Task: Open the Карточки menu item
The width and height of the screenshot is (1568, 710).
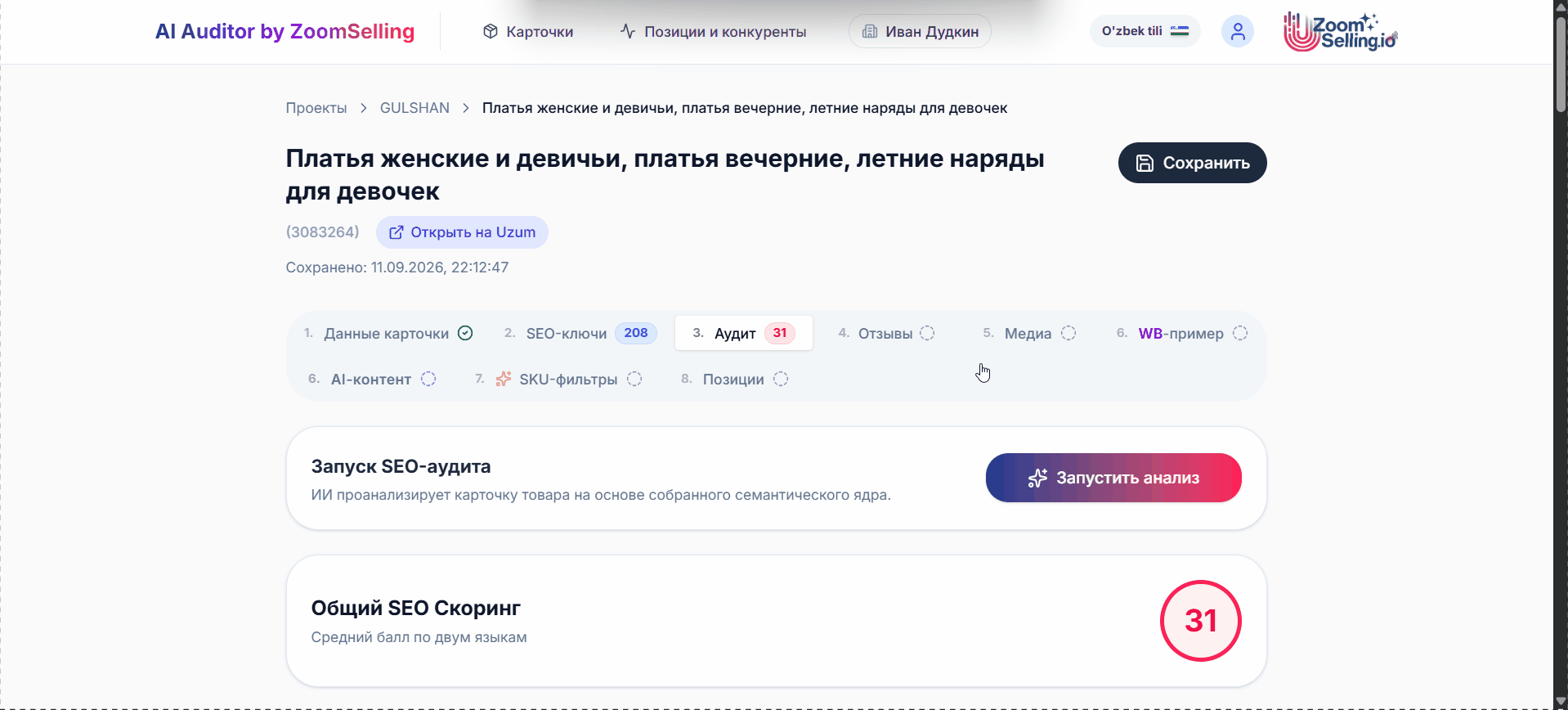Action: 528,32
